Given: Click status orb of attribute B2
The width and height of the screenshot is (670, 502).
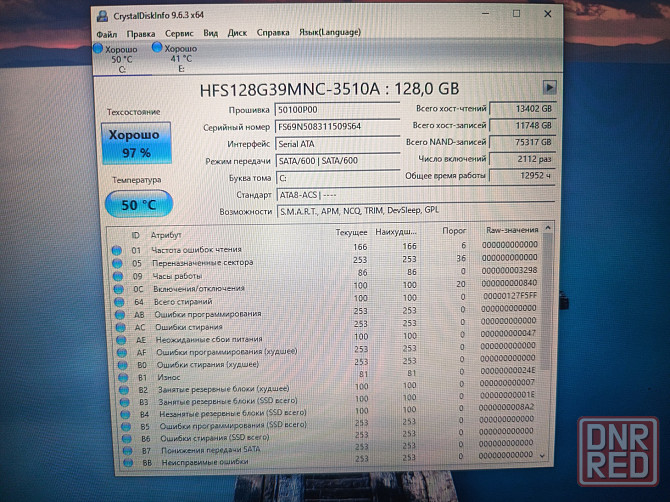Looking at the screenshot, I should (124, 390).
